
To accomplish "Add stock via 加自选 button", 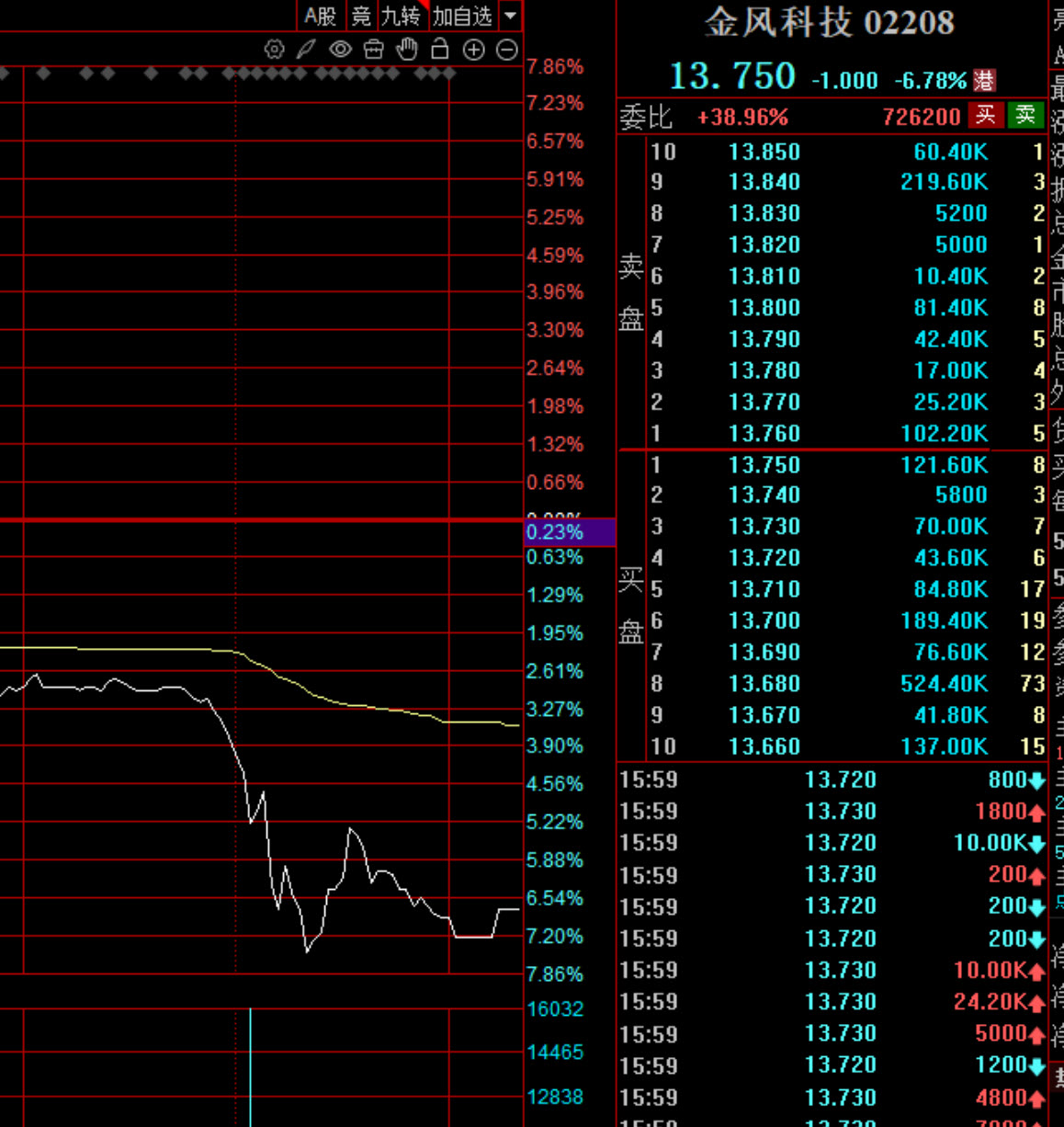I will pyautogui.click(x=463, y=16).
